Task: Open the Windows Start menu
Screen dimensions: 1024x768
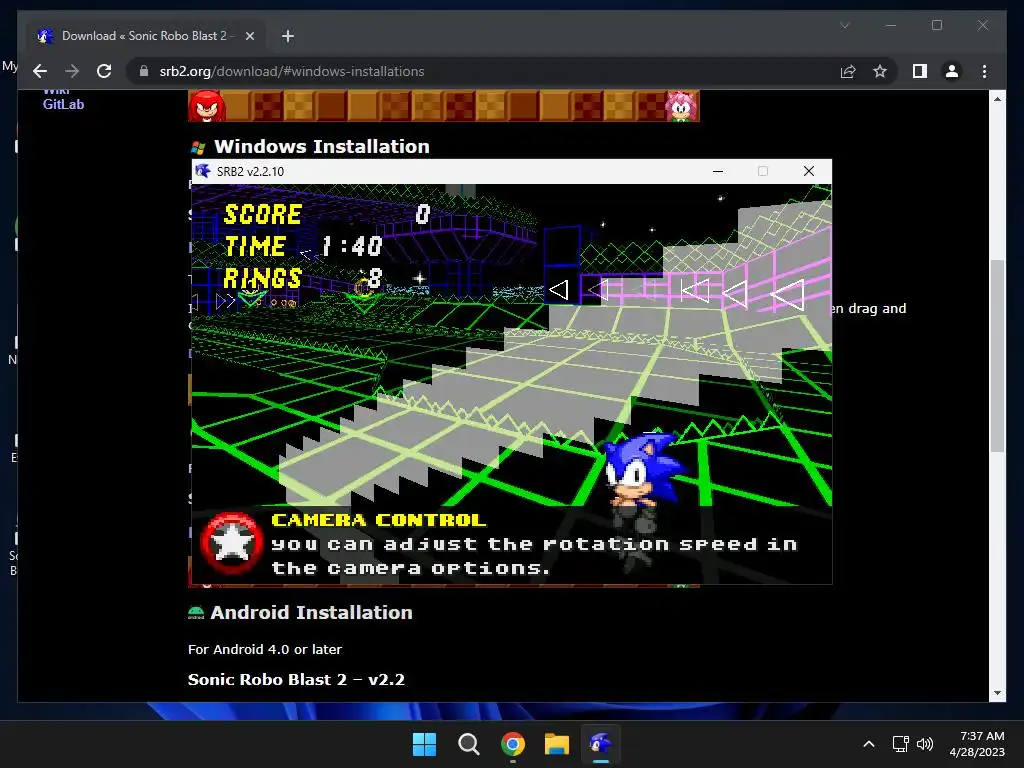Action: [424, 744]
